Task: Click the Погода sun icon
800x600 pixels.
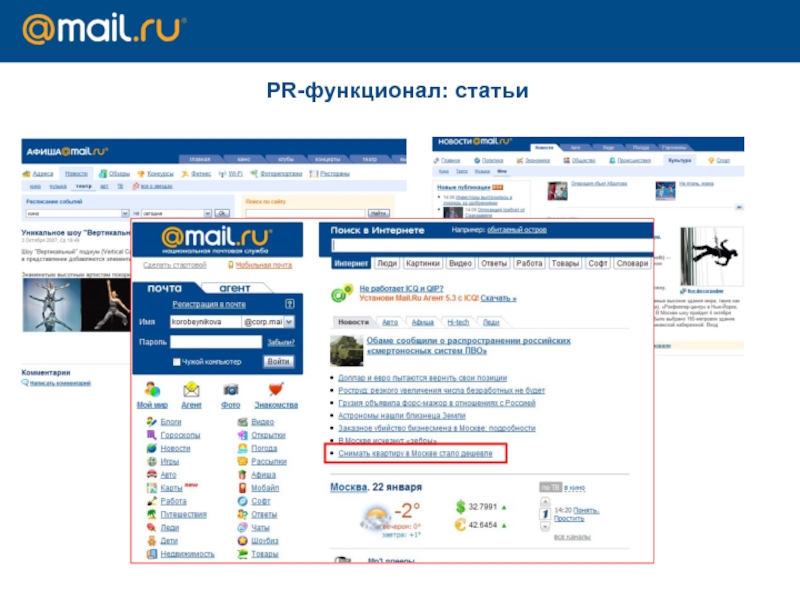Action: [242, 448]
